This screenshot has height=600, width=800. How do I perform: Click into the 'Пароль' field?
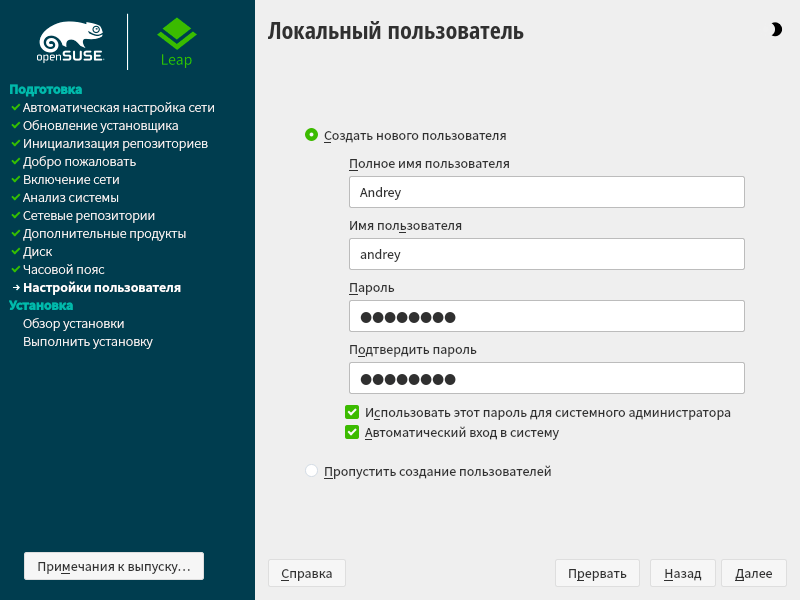pyautogui.click(x=546, y=316)
